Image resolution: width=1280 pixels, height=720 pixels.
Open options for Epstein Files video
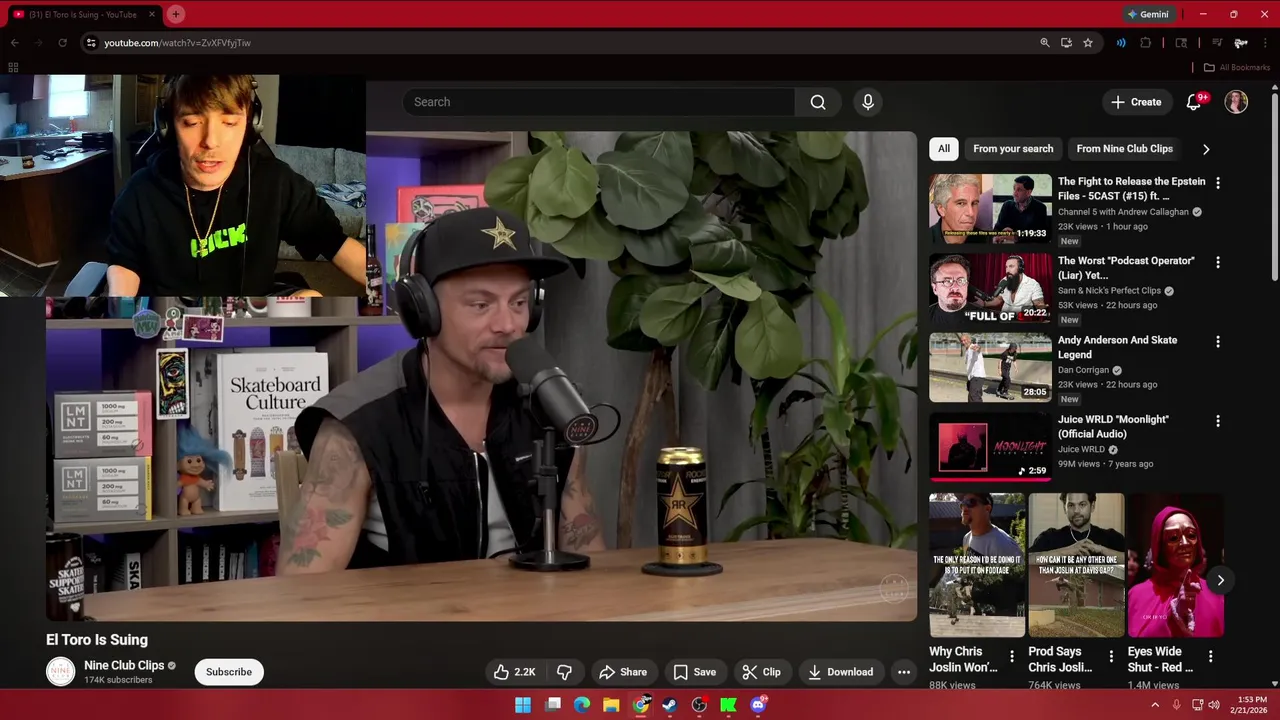(x=1217, y=183)
